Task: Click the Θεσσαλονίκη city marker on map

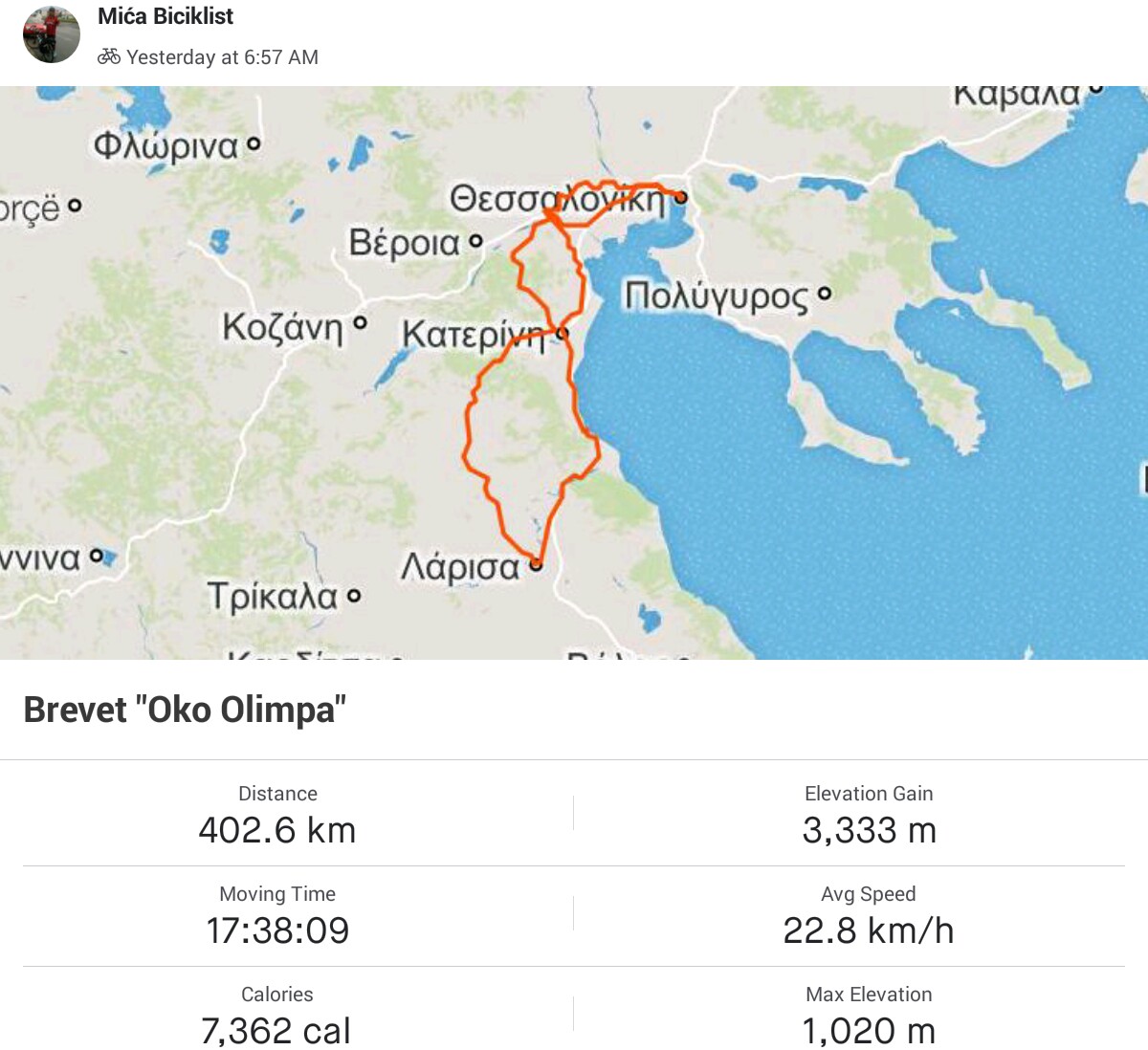Action: coord(679,198)
